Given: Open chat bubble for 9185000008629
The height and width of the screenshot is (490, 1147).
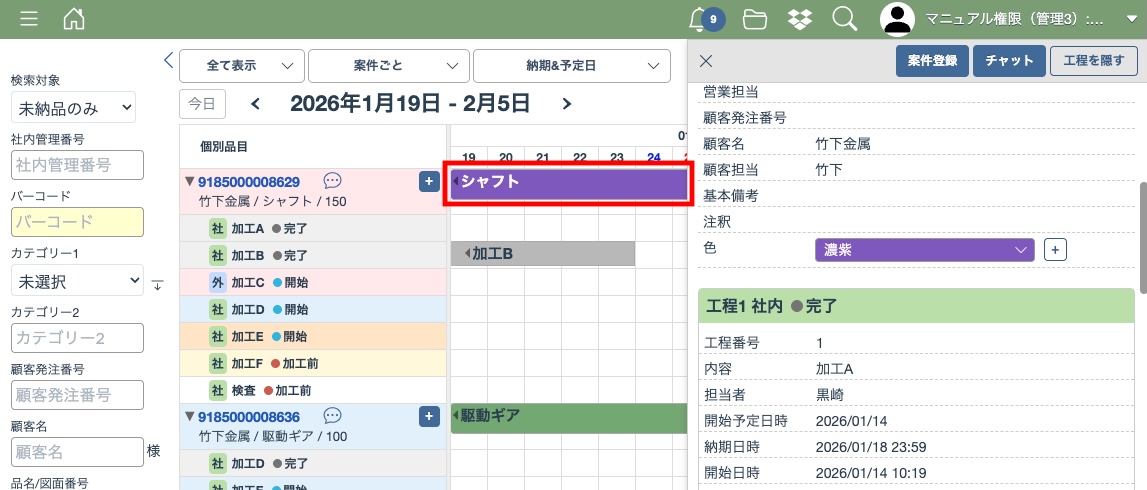Looking at the screenshot, I should click(333, 181).
